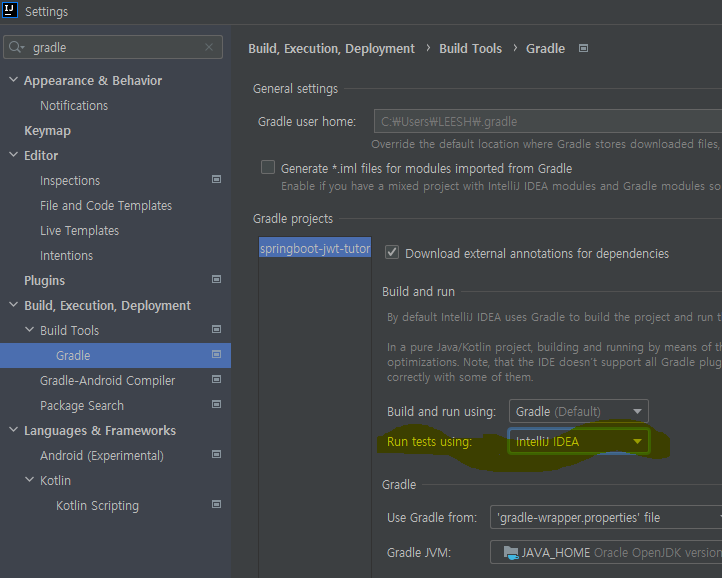The width and height of the screenshot is (722, 578).
Task: Click the Gradle breadcrumb
Action: click(546, 48)
